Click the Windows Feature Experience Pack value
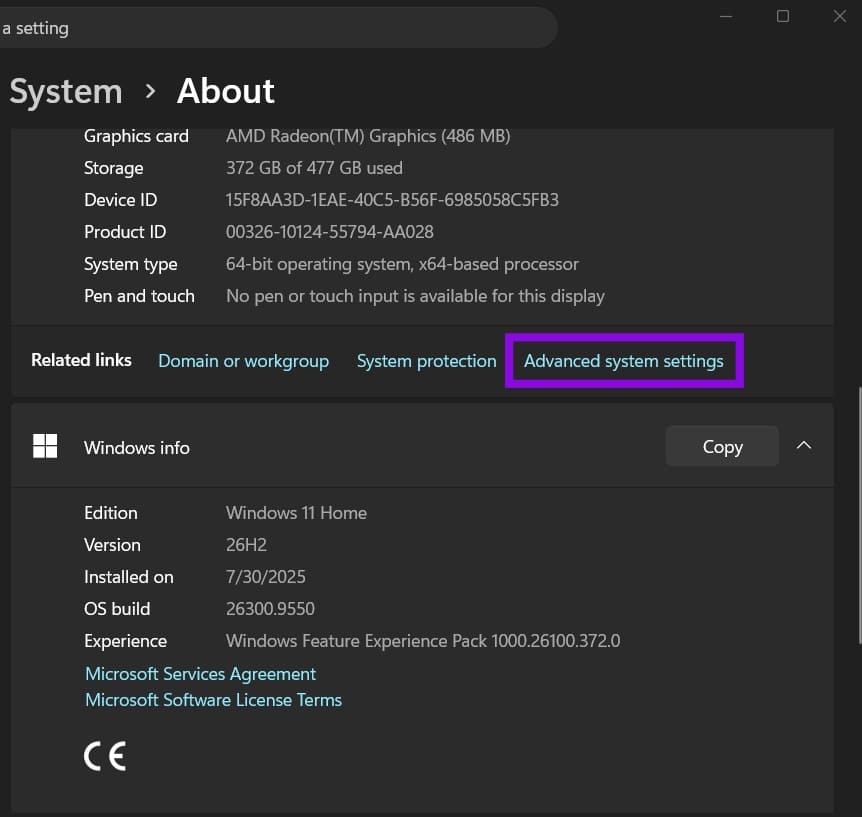The height and width of the screenshot is (817, 862). pyautogui.click(x=423, y=641)
